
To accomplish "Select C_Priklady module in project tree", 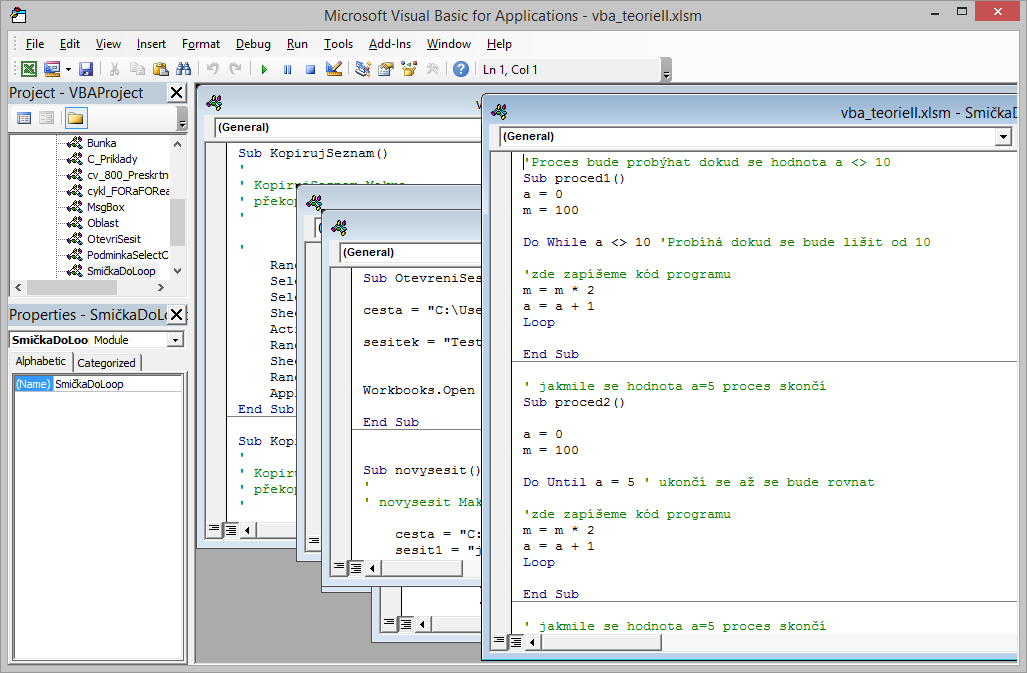I will pyautogui.click(x=112, y=159).
